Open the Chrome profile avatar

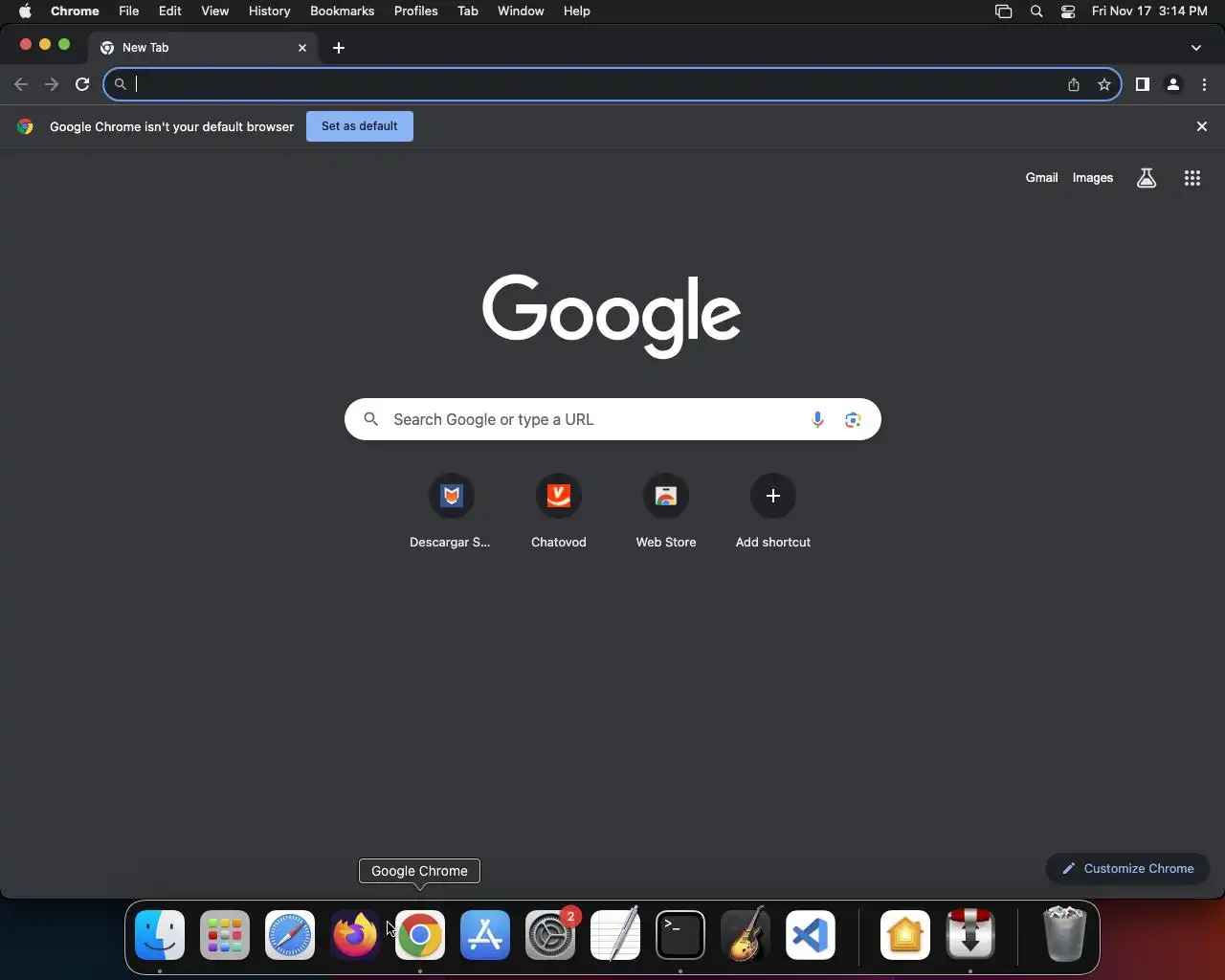click(1173, 84)
